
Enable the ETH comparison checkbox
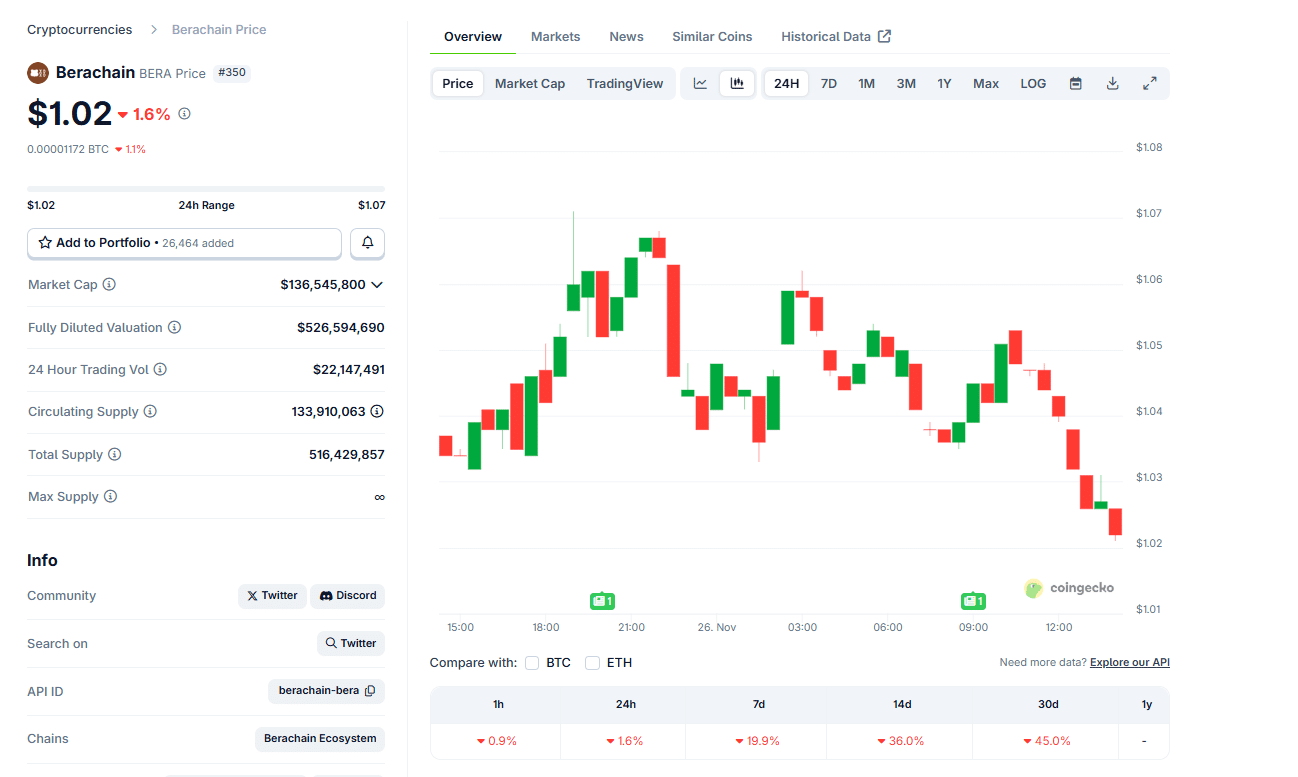point(591,662)
